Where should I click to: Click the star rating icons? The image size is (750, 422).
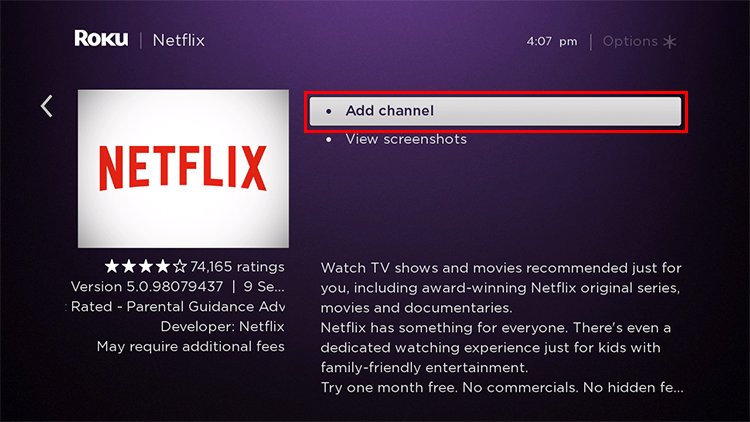click(145, 266)
